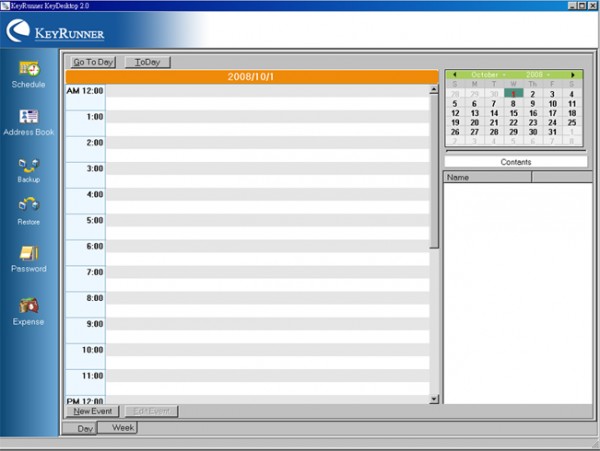Select day 15 in mini calendar
600x451 pixels.
pyautogui.click(x=514, y=113)
